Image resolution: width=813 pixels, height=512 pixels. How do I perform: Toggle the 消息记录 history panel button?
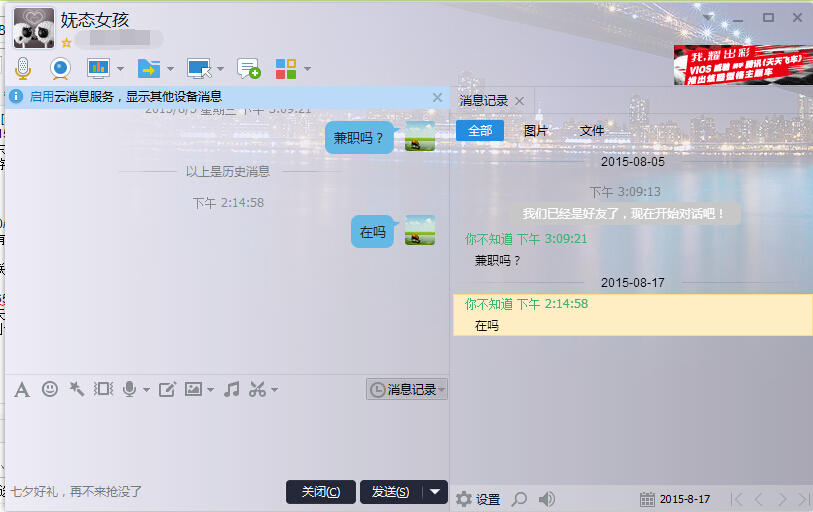(x=406, y=389)
